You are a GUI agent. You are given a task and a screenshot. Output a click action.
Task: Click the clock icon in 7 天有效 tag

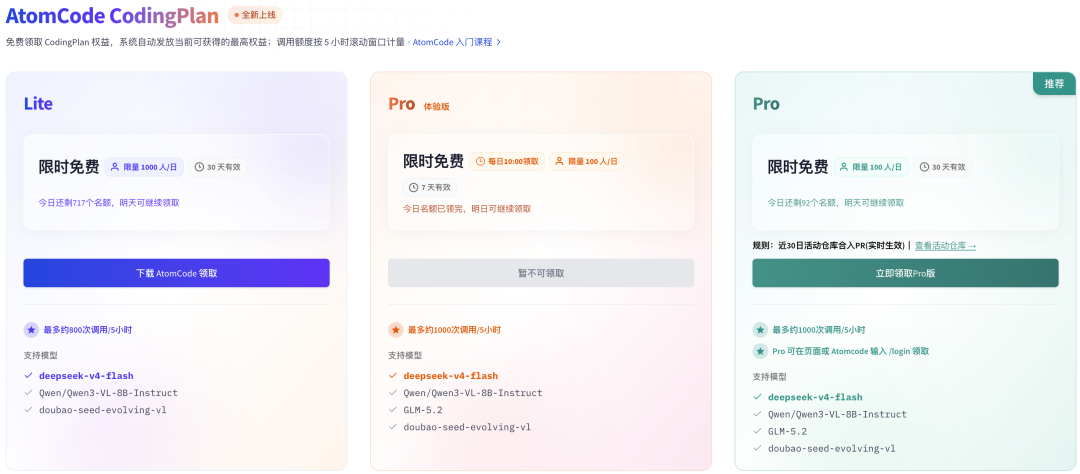tap(413, 187)
